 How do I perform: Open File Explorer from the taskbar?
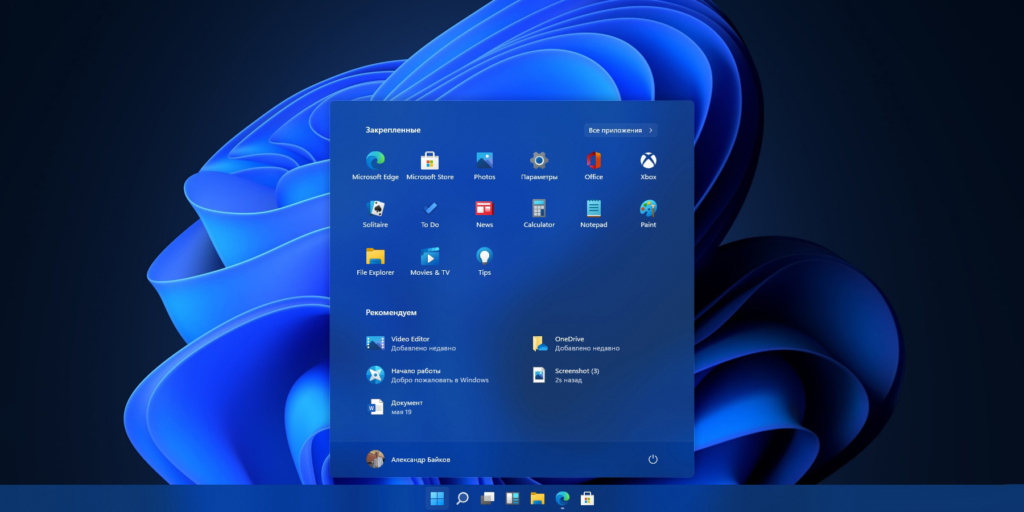click(x=537, y=498)
